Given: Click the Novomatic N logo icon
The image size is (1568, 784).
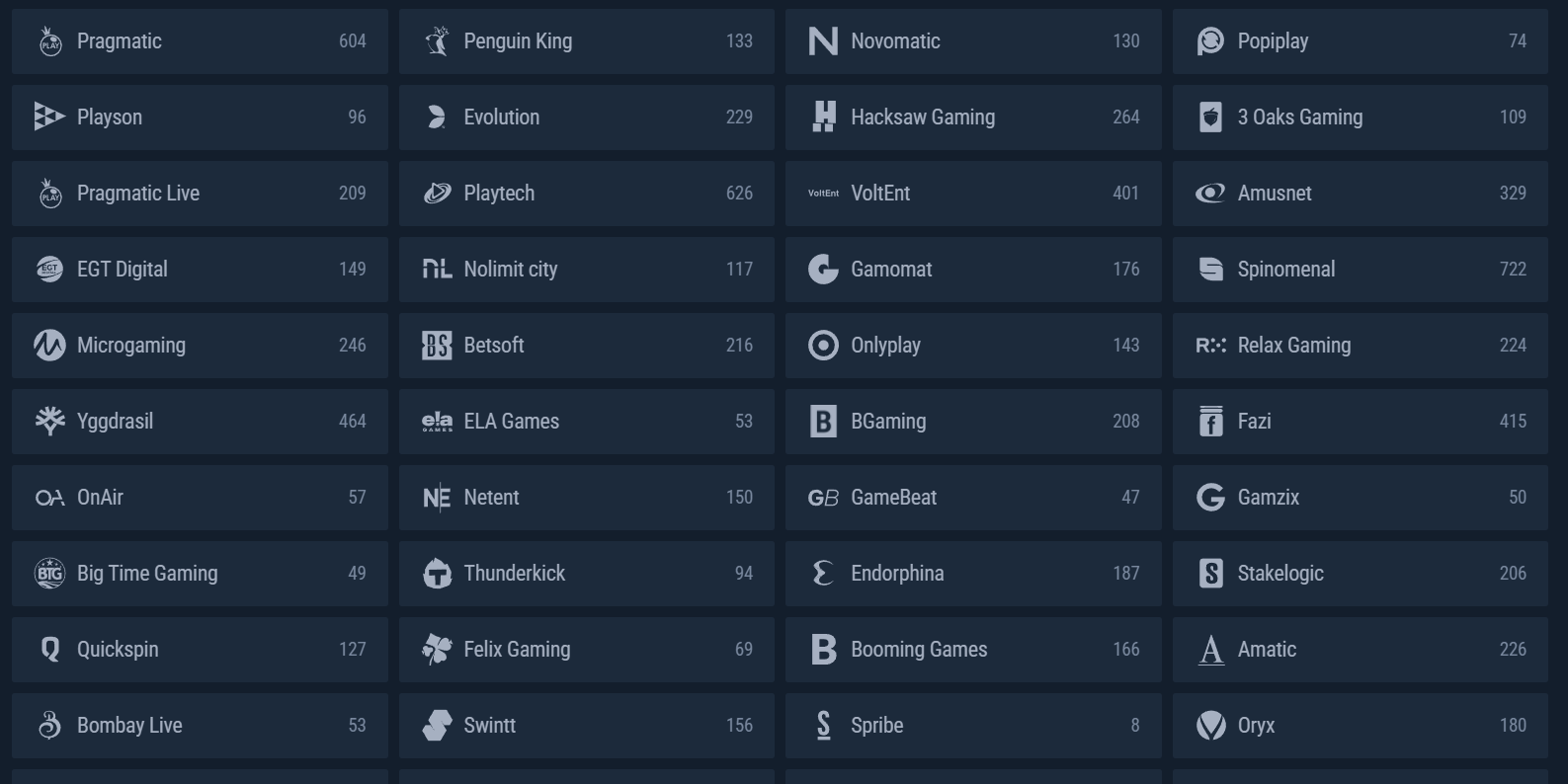Looking at the screenshot, I should 823,41.
